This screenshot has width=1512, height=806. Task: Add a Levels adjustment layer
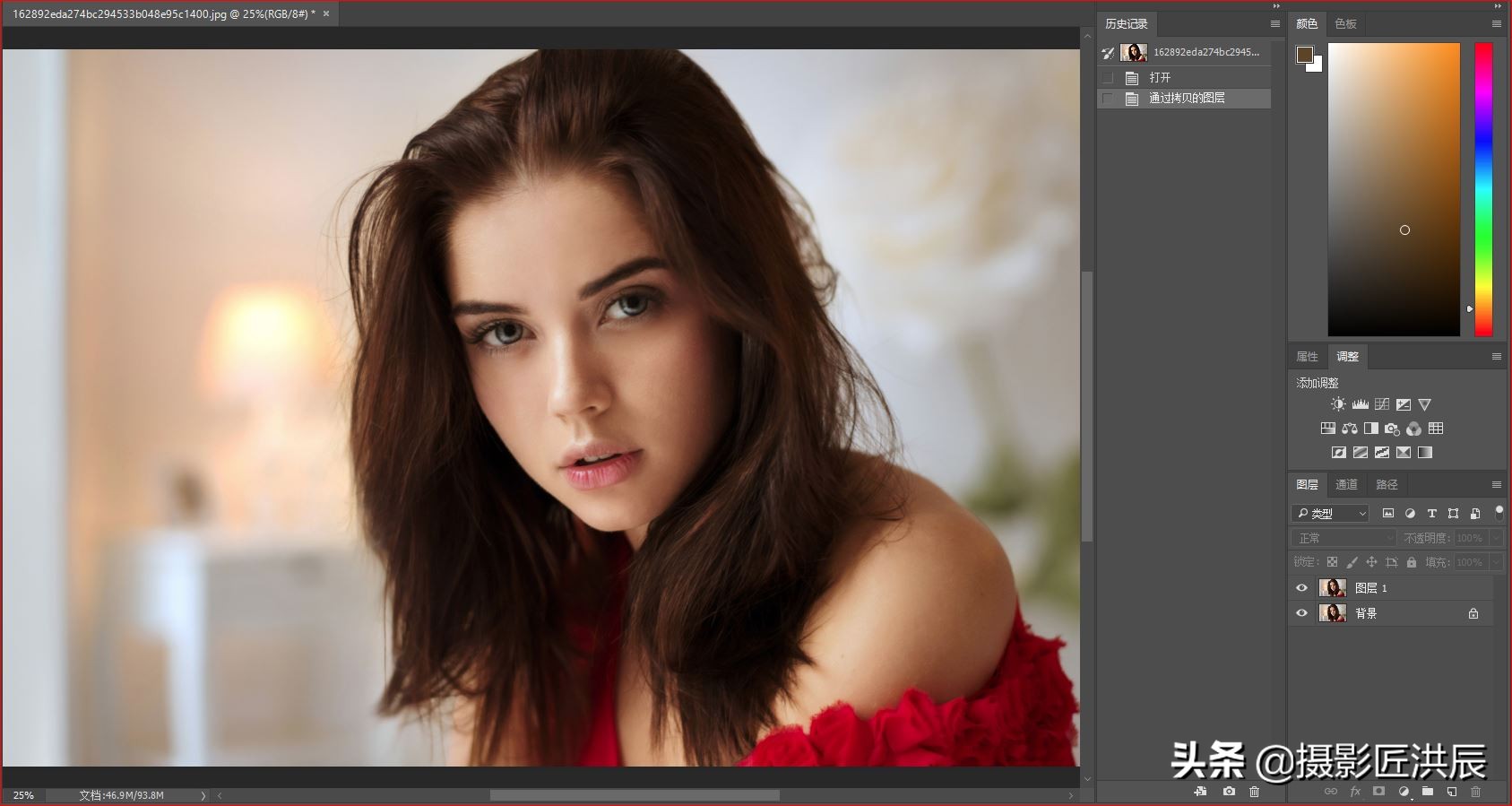pyautogui.click(x=1360, y=404)
